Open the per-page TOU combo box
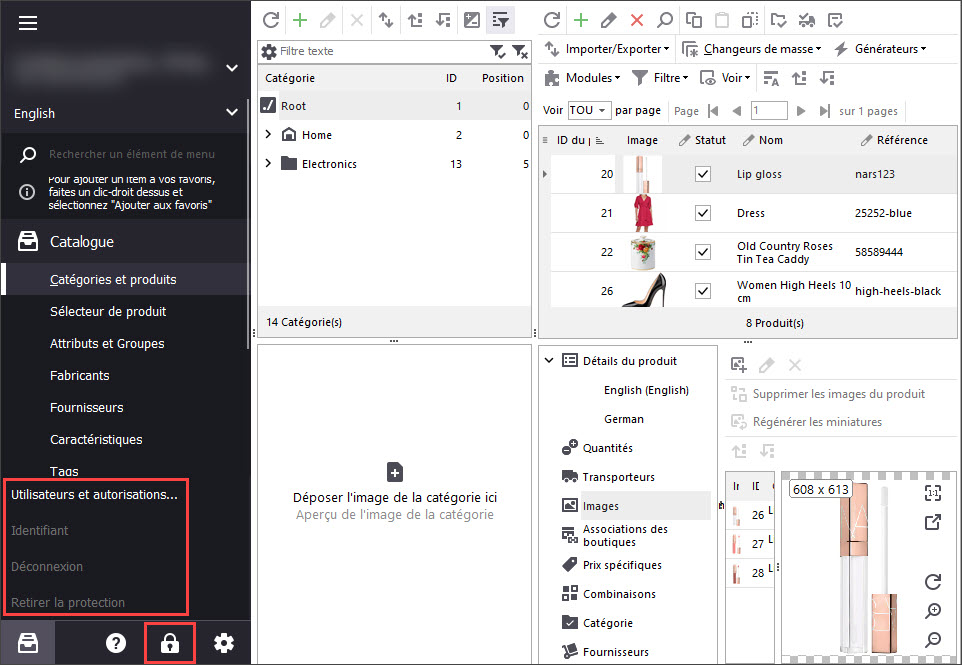962x665 pixels. 588,111
